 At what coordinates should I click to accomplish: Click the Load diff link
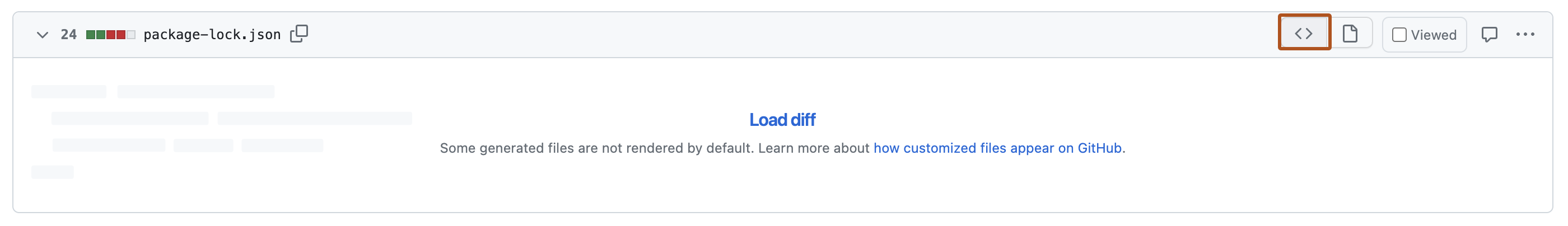coord(782,120)
